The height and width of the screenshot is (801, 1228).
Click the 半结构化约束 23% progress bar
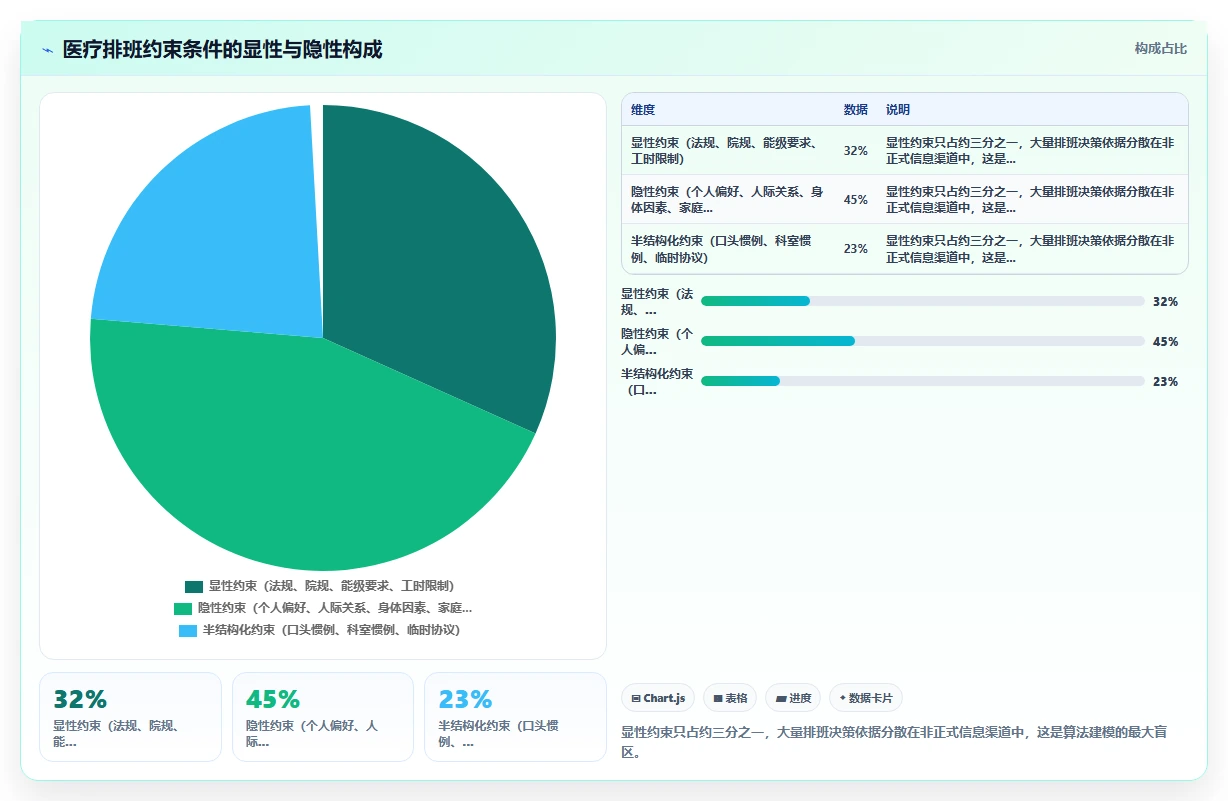(923, 381)
